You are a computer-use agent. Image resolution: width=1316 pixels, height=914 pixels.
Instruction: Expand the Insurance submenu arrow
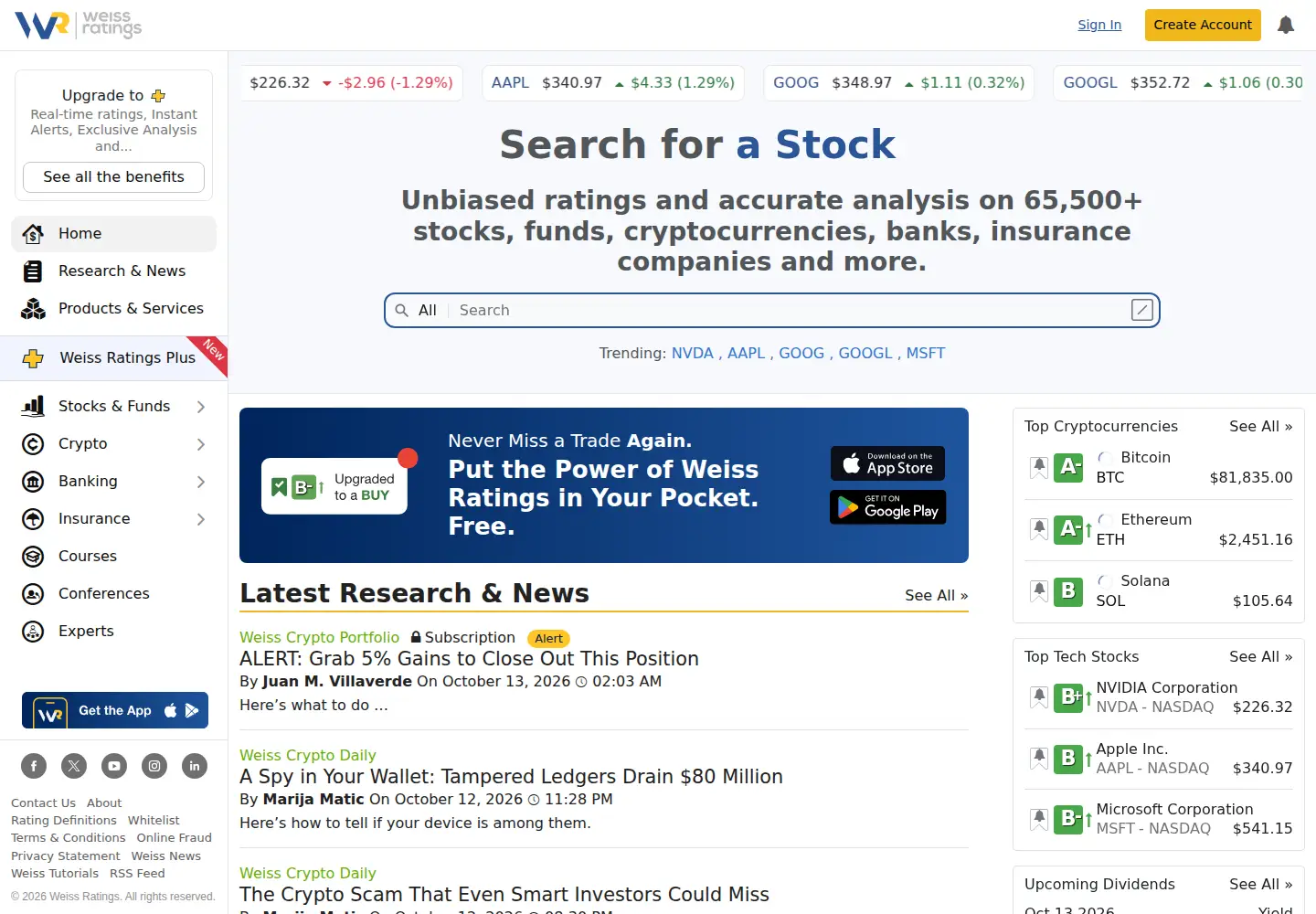[201, 519]
